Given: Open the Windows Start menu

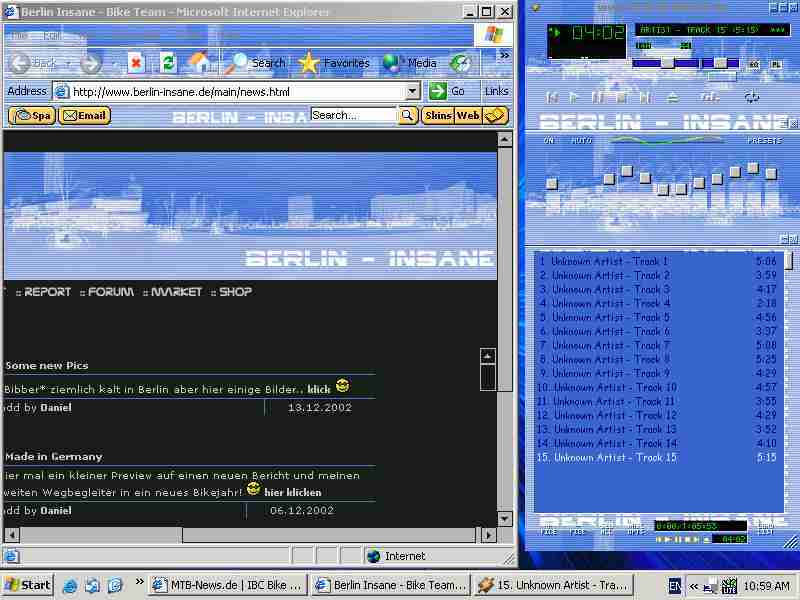Looking at the screenshot, I should point(28,585).
